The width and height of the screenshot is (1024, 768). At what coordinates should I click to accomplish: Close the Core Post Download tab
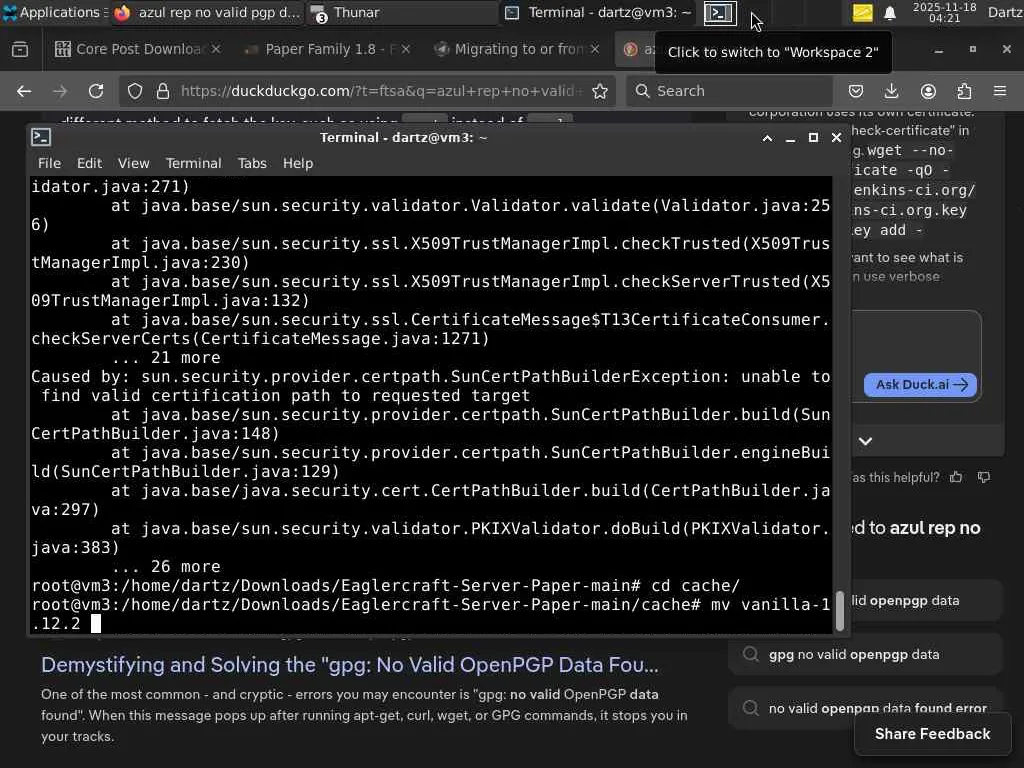(216, 49)
